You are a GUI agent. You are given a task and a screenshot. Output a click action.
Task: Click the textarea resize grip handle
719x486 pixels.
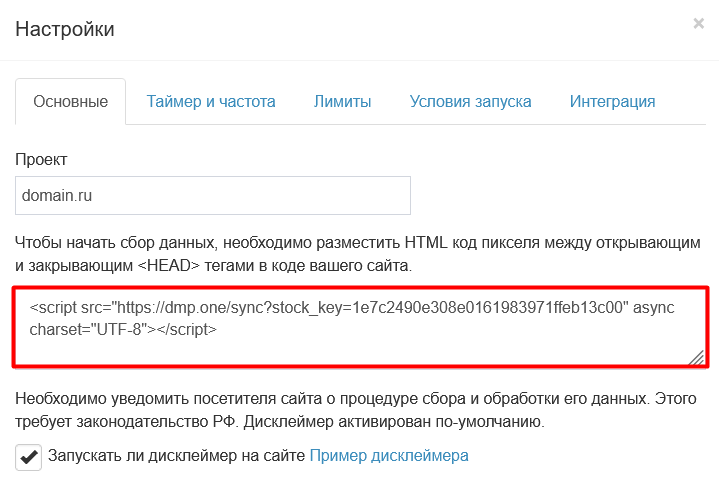697,357
